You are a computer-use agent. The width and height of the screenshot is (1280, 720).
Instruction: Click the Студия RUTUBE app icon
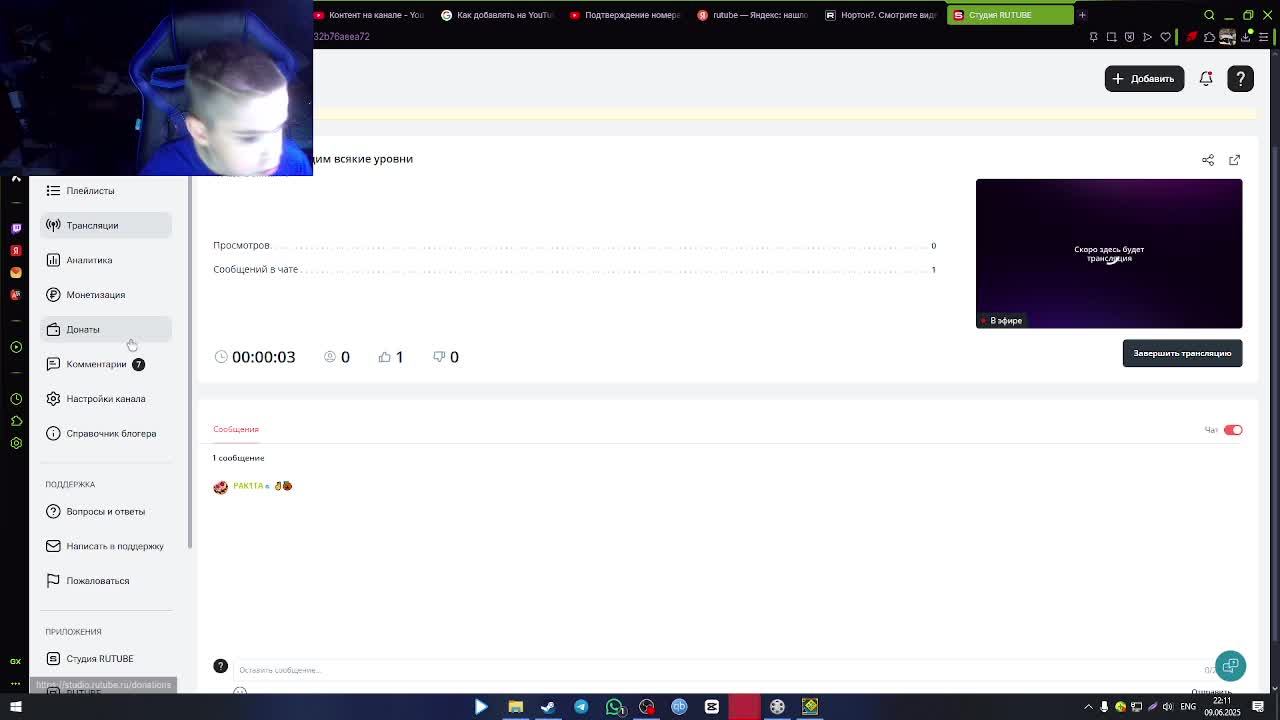pos(53,659)
